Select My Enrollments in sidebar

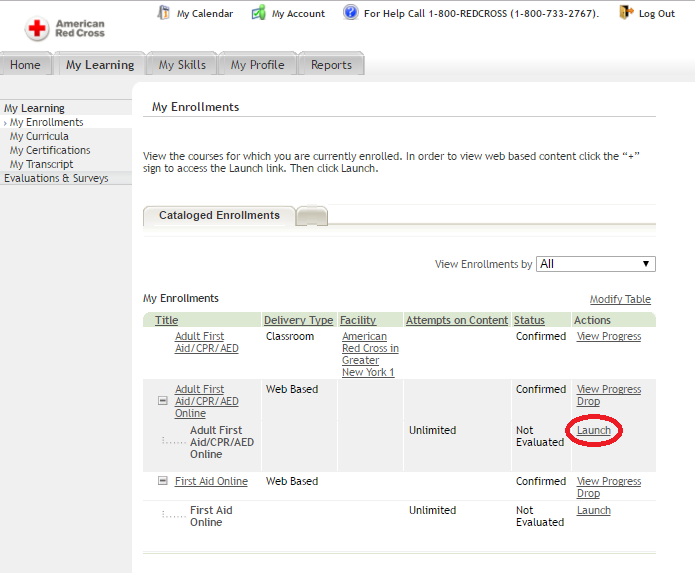tap(47, 122)
